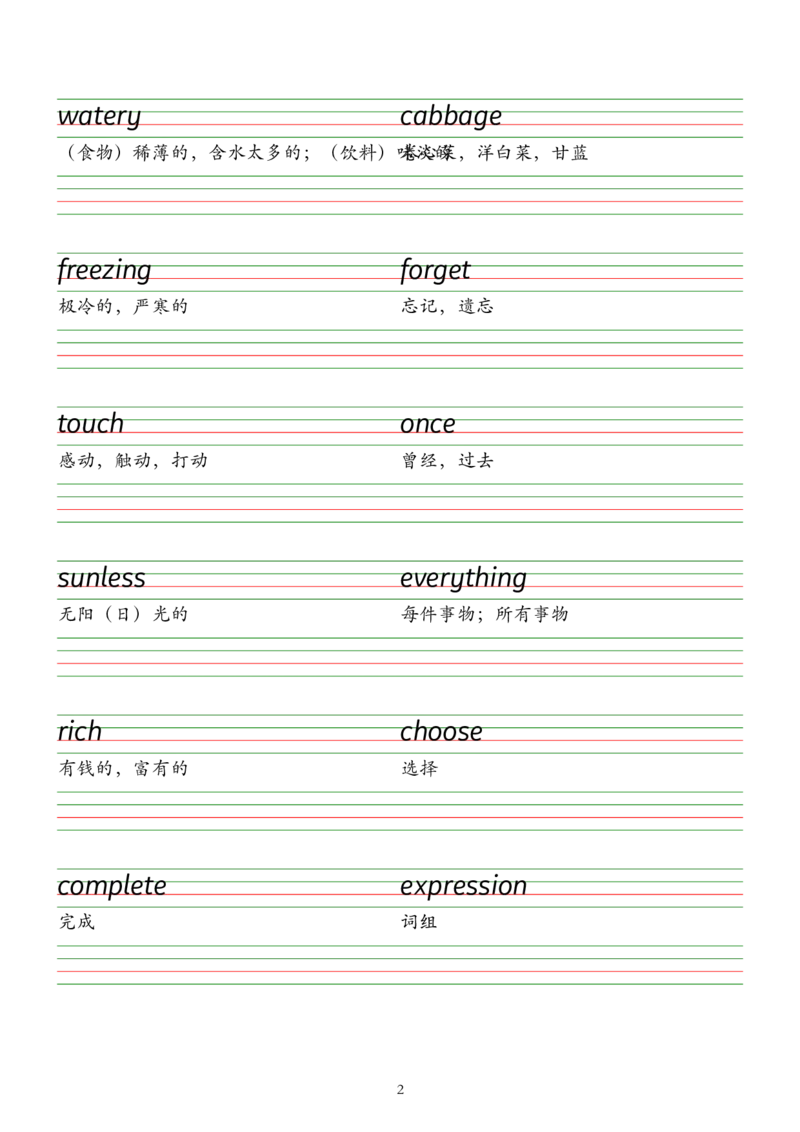
Task: Click the striped band below the "expression" row
Action: (x=400, y=967)
